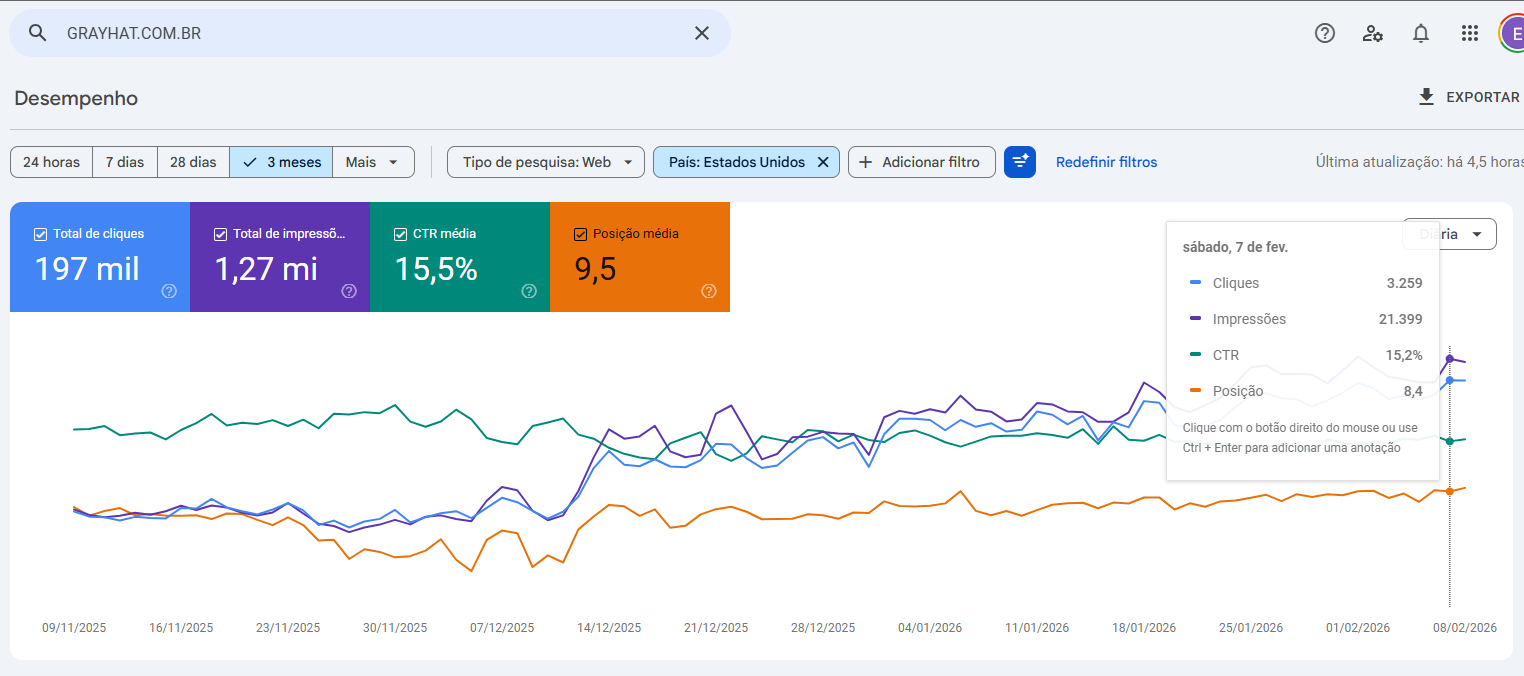Image resolution: width=1524 pixels, height=676 pixels.
Task: Clear the search field with X icon
Action: (702, 33)
